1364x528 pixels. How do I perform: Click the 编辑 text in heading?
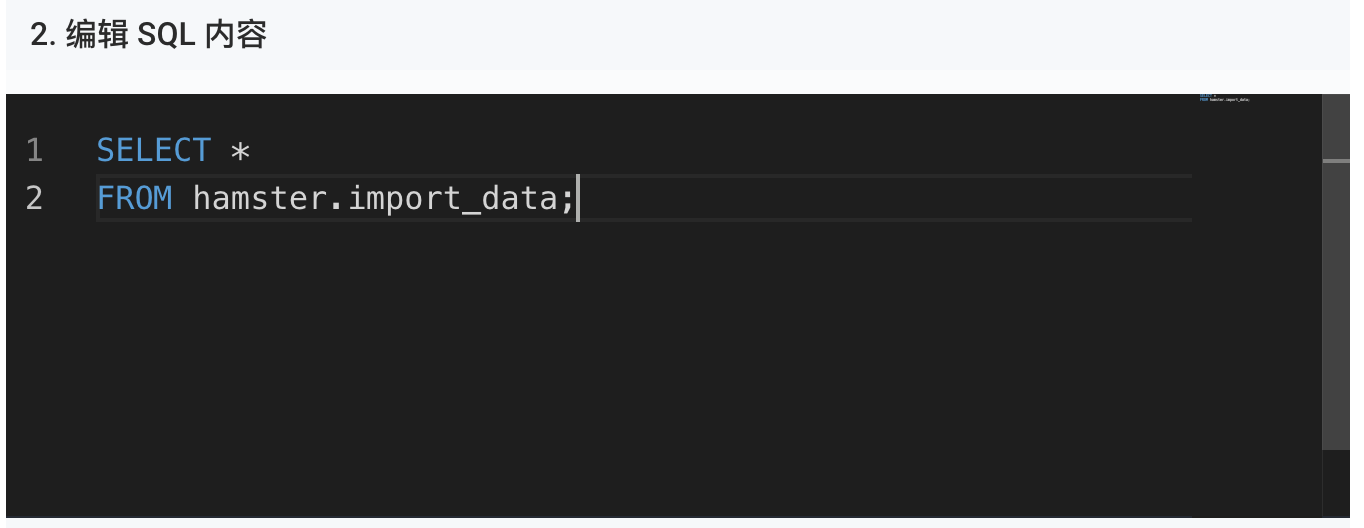[97, 36]
